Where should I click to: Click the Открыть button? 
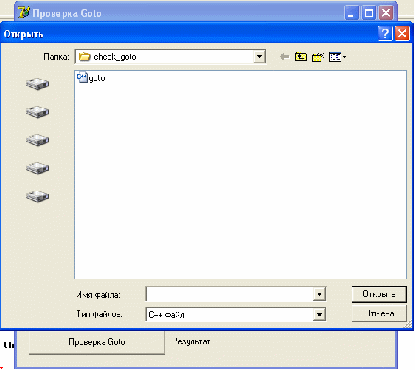click(x=379, y=294)
